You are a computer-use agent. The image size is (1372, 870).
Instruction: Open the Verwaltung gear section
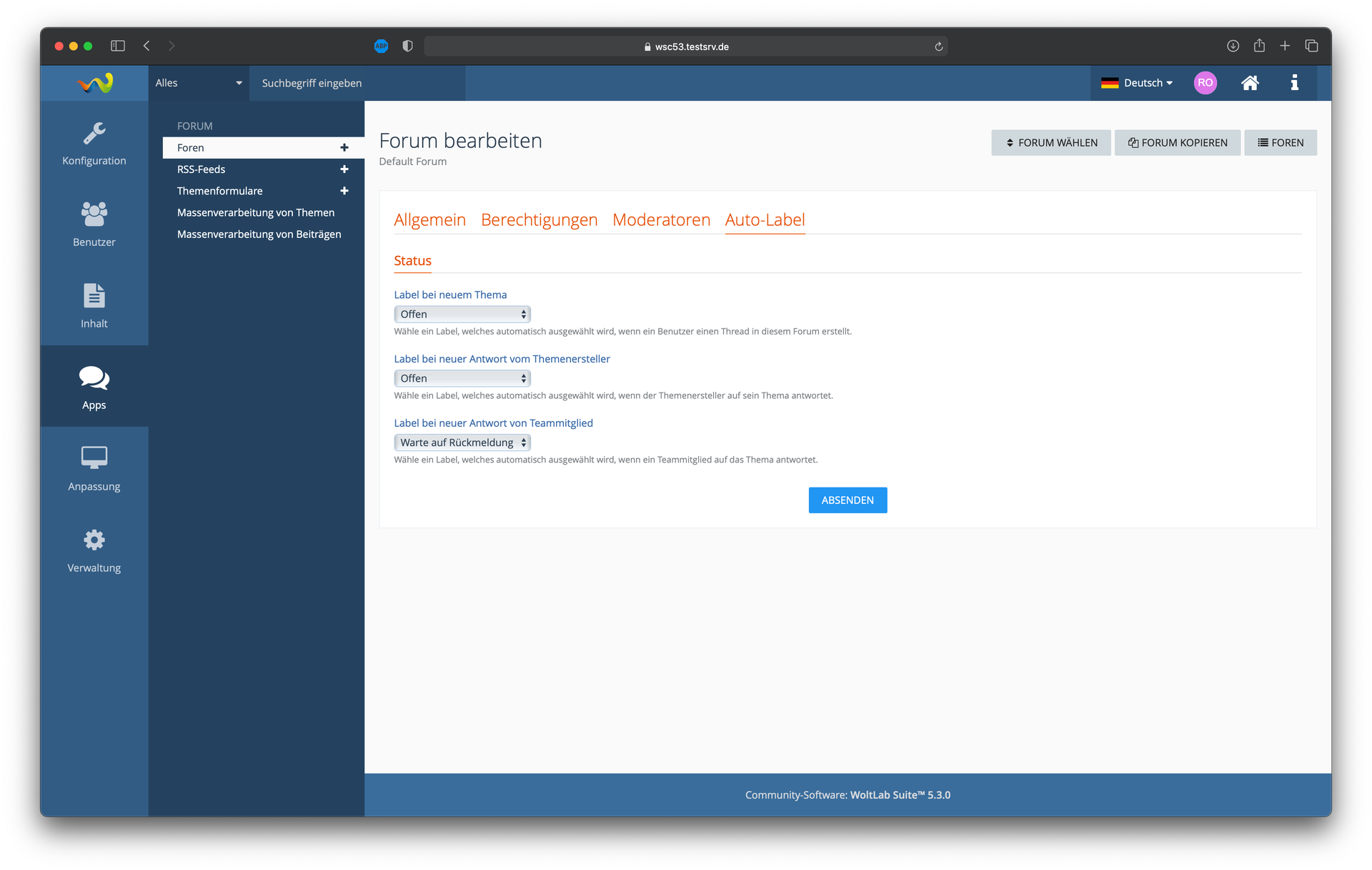tap(94, 550)
